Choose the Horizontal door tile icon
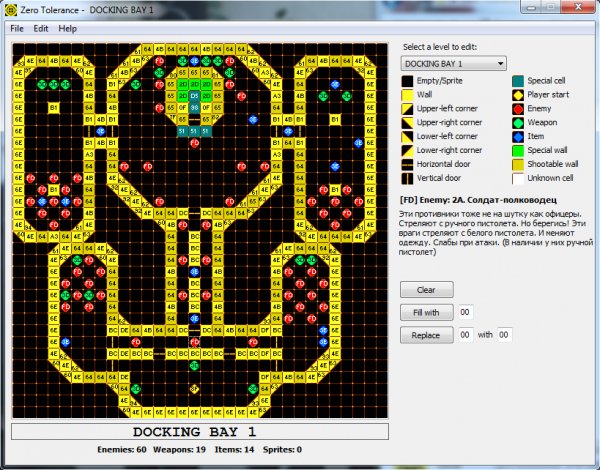The height and width of the screenshot is (470, 600). tap(407, 164)
